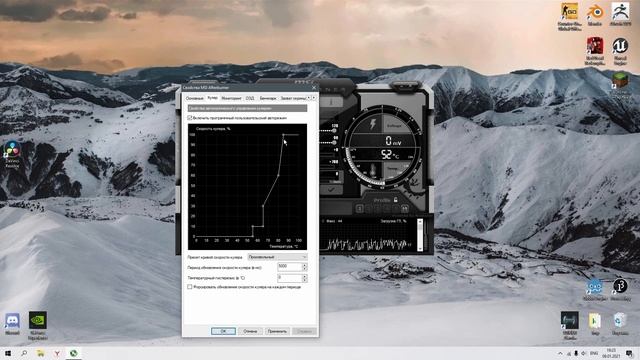
Task: Click the network icon in the system tray
Action: [x=569, y=353]
